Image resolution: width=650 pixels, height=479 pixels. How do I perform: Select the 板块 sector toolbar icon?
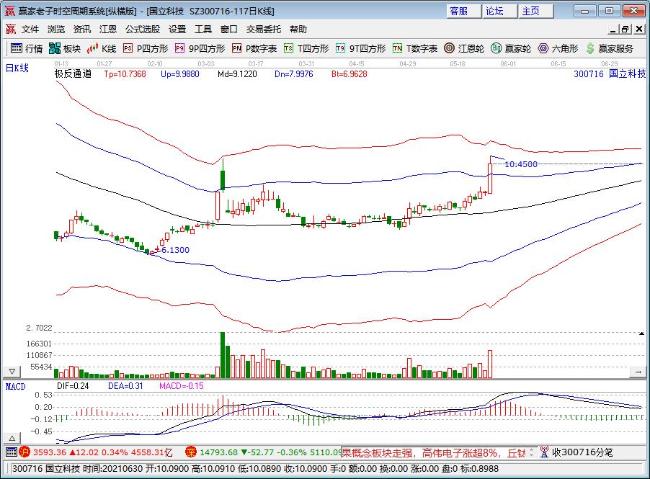click(x=65, y=48)
